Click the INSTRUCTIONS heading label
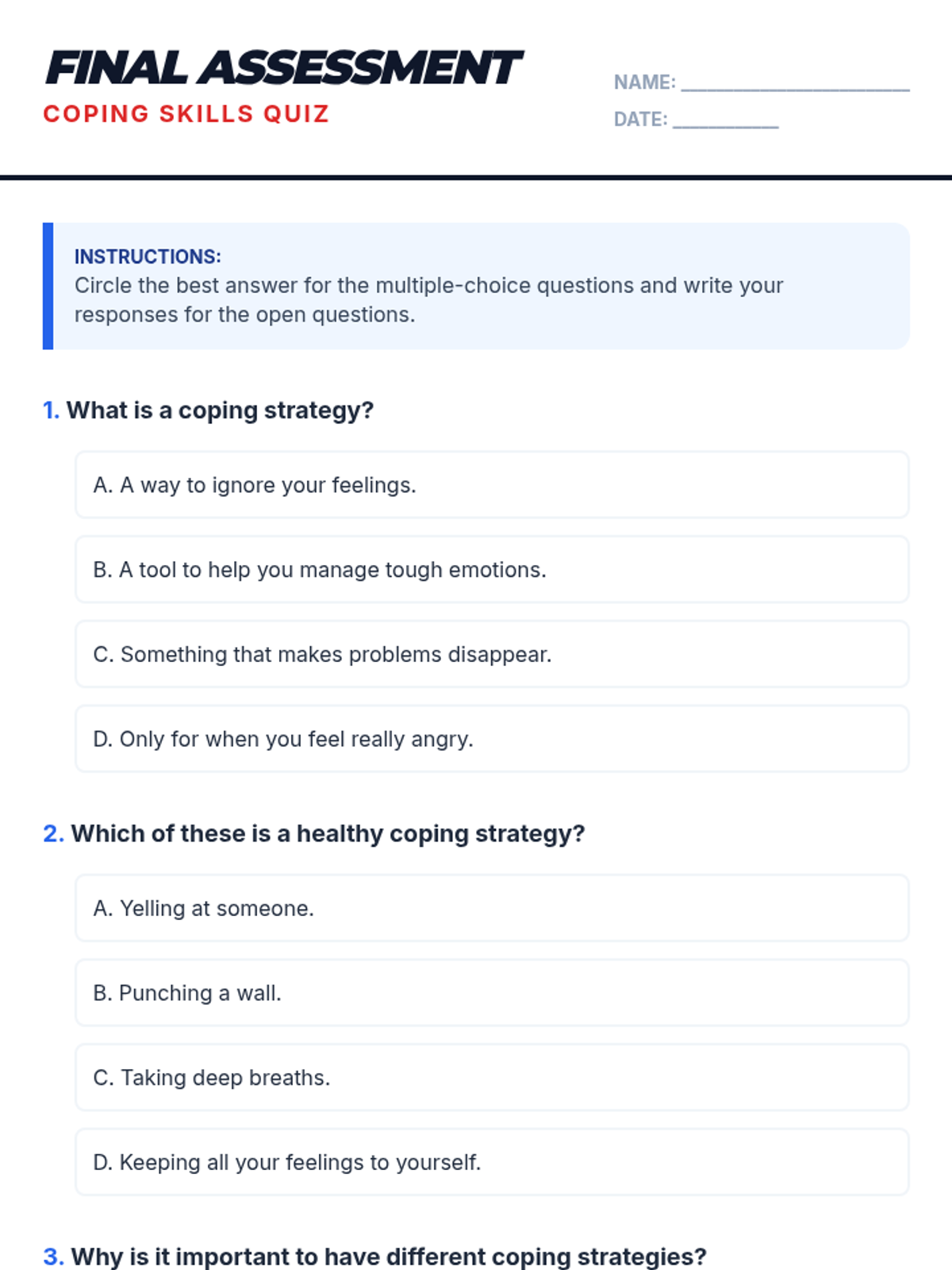952x1270 pixels. [148, 256]
